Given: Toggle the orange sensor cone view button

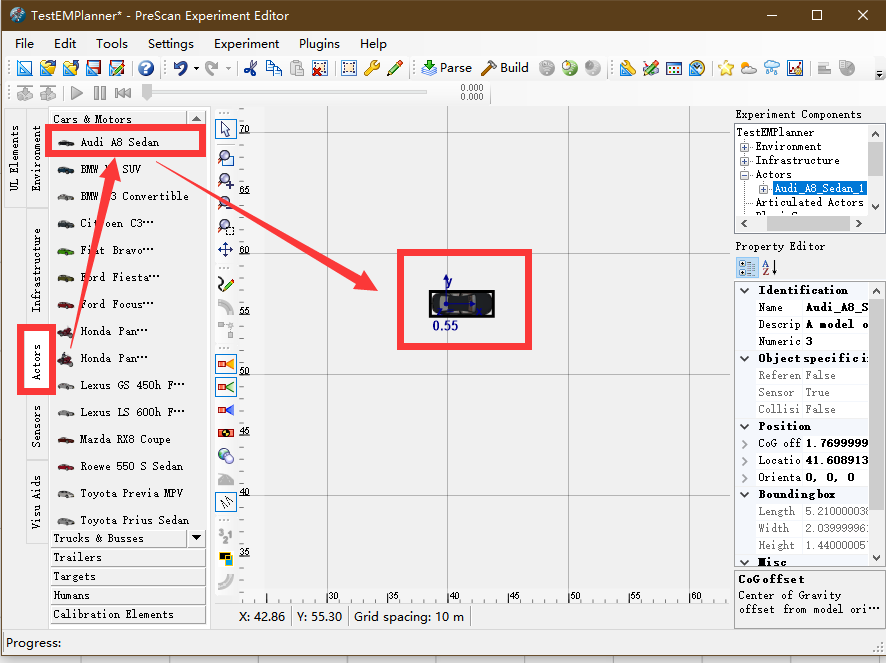Looking at the screenshot, I should (x=225, y=364).
